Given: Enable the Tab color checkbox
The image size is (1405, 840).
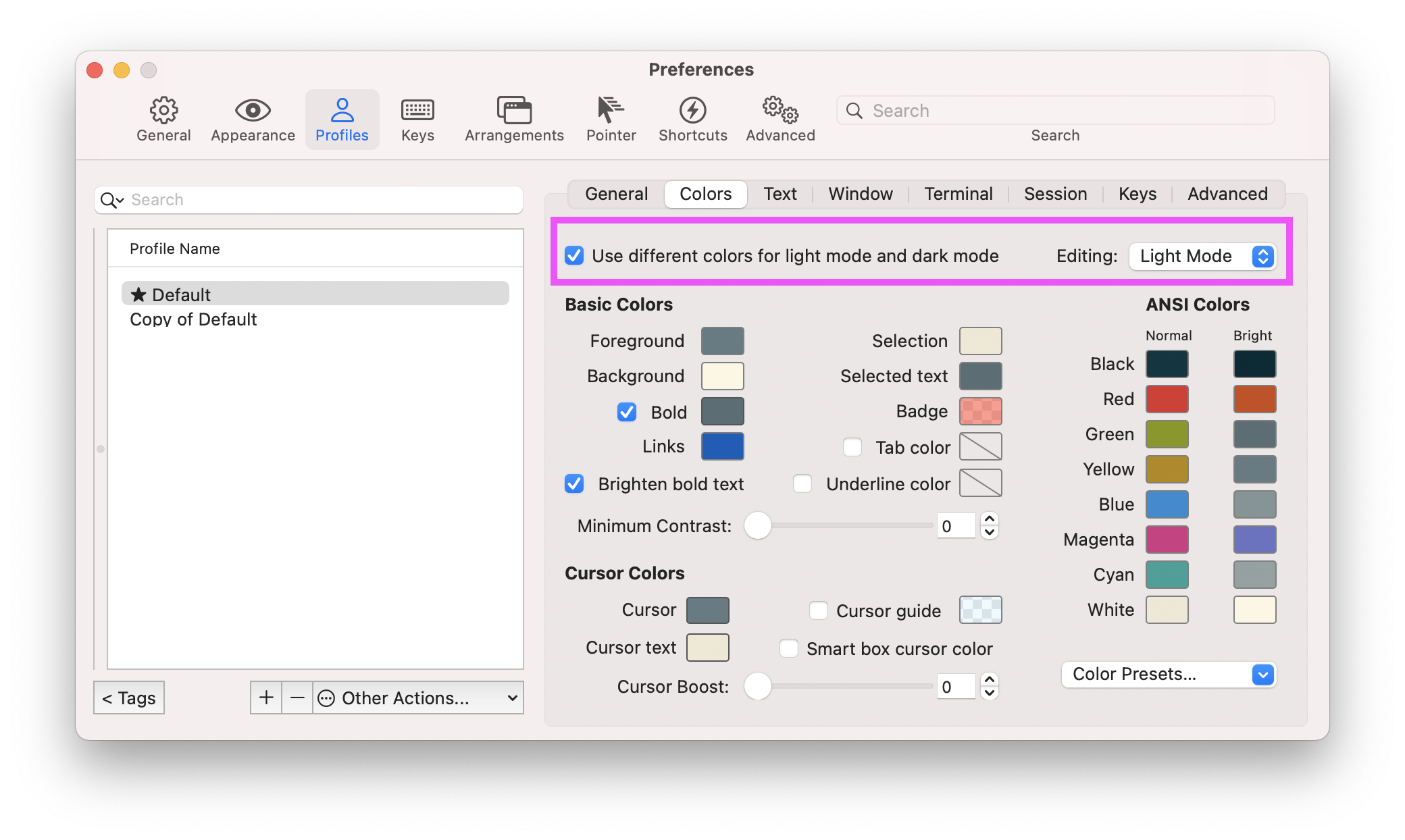Looking at the screenshot, I should 852,447.
